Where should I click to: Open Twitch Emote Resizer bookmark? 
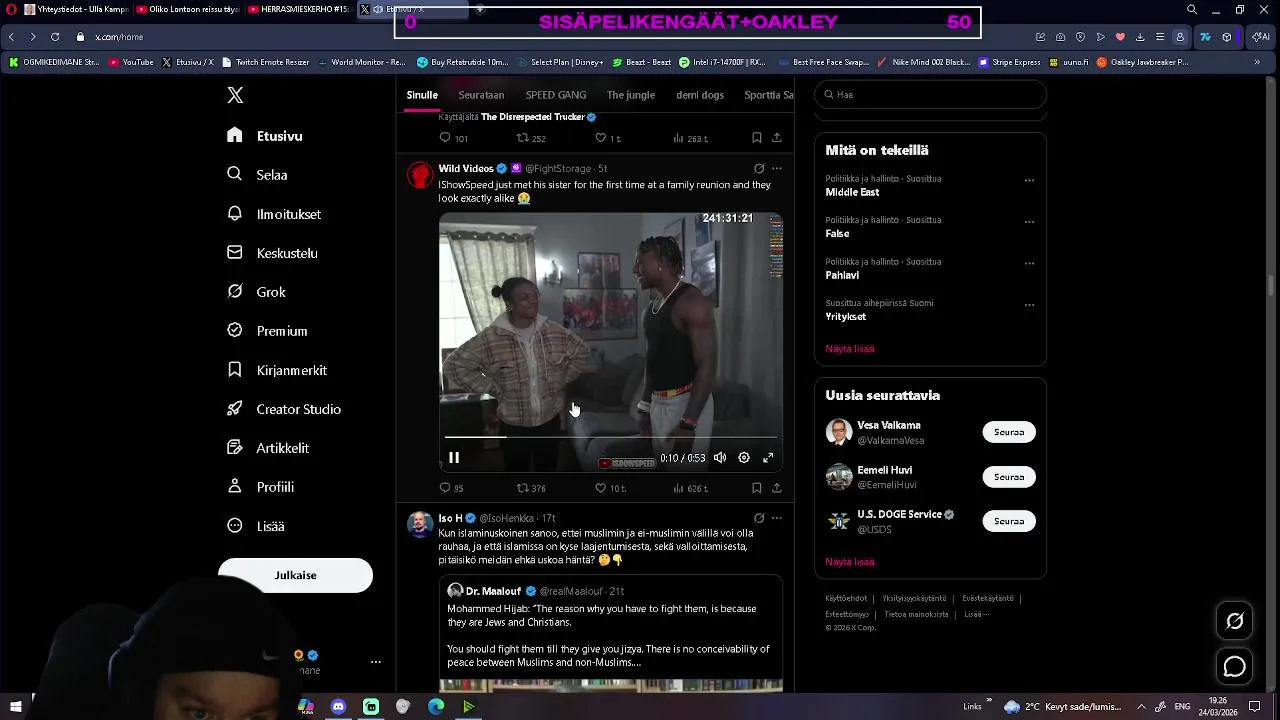point(265,62)
